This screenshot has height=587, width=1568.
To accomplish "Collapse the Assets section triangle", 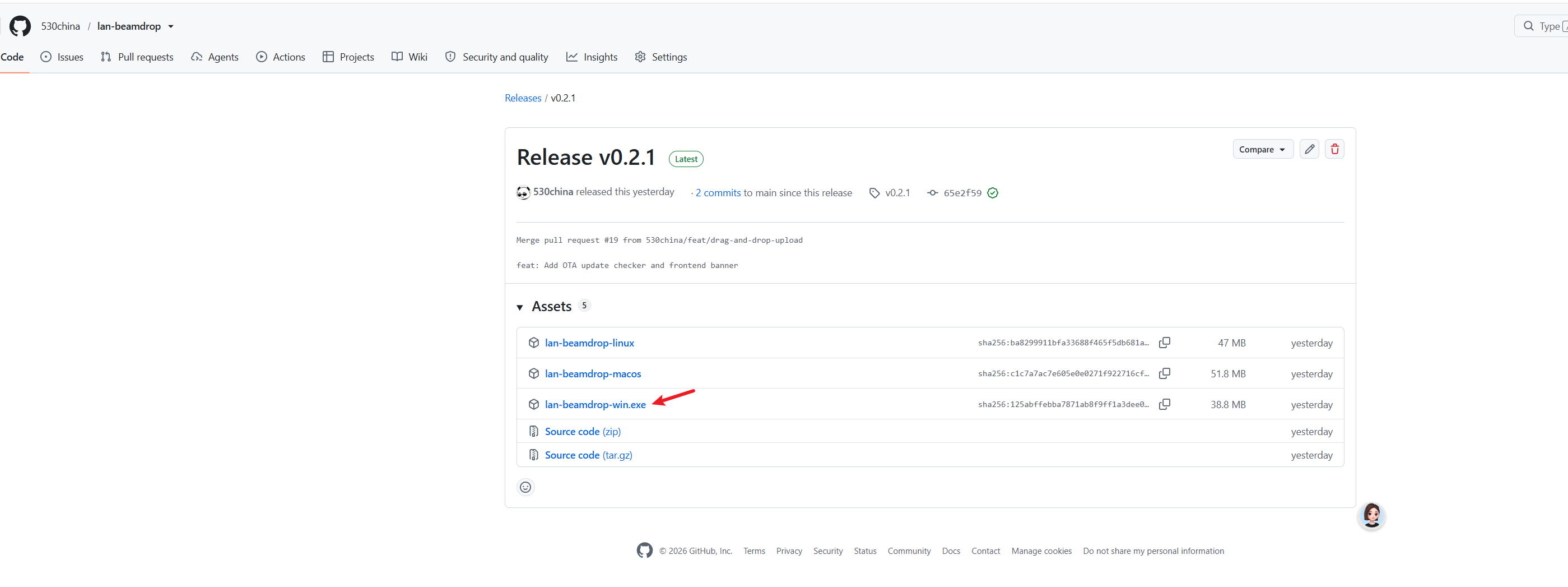I will (x=520, y=307).
